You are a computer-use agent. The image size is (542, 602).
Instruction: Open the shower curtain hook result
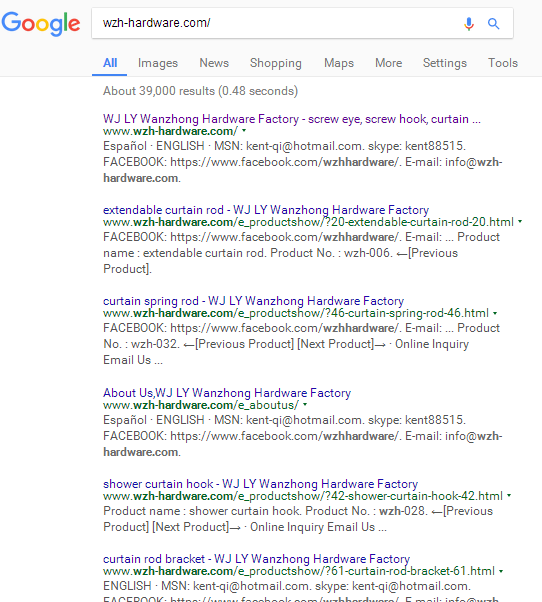pos(260,484)
